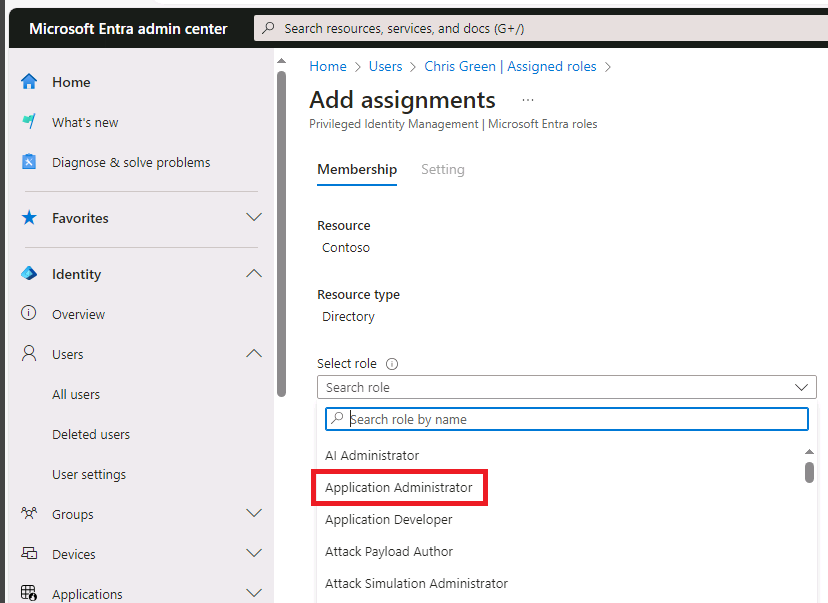Open the Chris Green | Assigned roles breadcrumb
The width and height of the screenshot is (828, 603).
click(512, 66)
